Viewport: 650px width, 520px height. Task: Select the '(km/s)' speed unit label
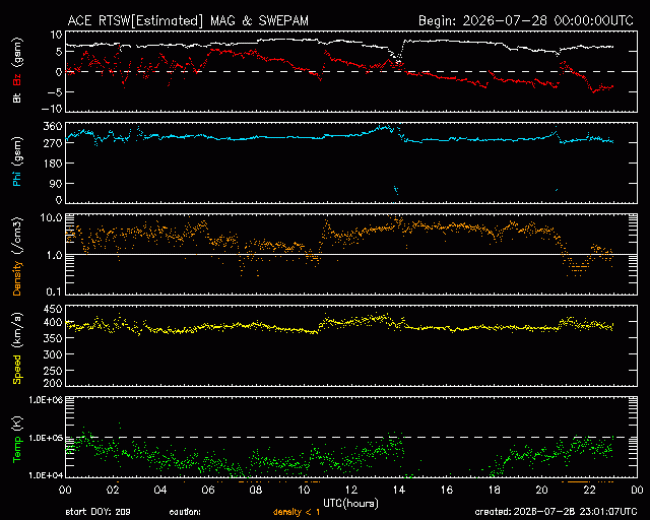pyautogui.click(x=17, y=331)
